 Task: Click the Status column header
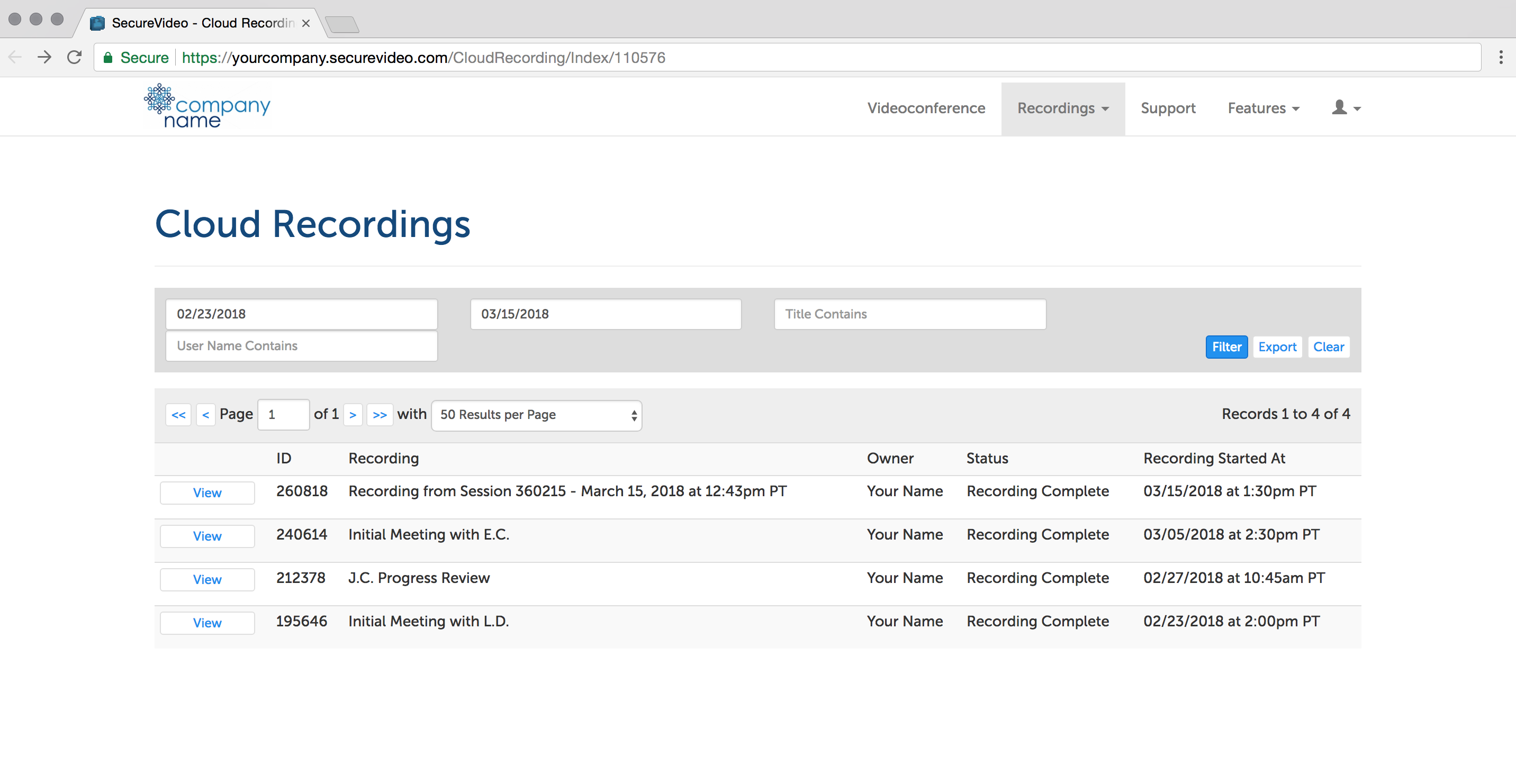(987, 458)
